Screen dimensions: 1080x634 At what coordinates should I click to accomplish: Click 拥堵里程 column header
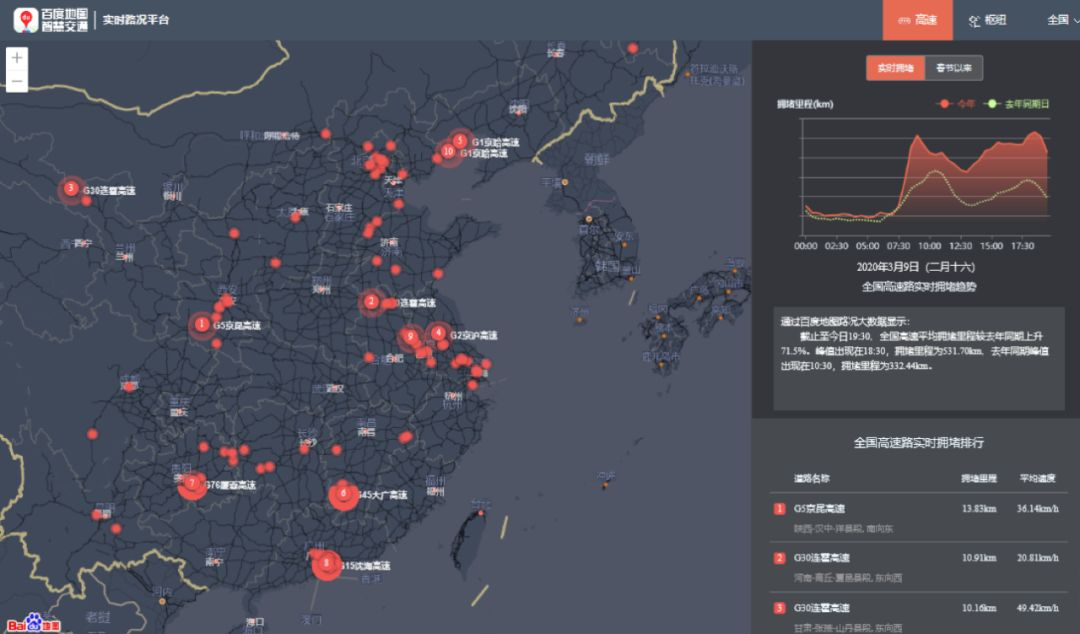pos(979,478)
